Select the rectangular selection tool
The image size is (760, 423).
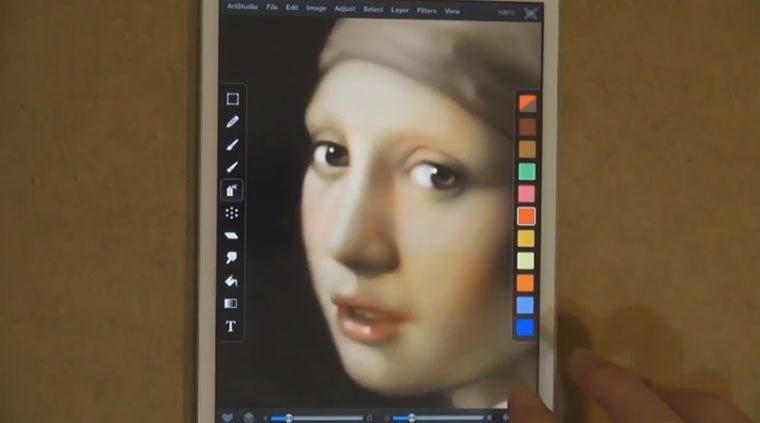pyautogui.click(x=232, y=99)
